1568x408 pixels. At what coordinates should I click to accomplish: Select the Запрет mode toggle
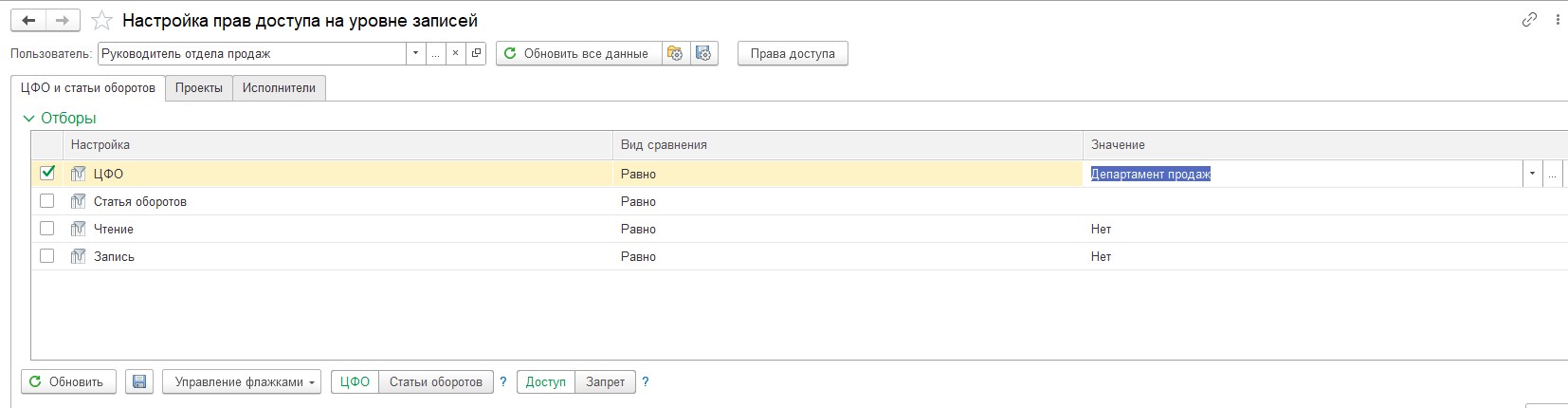click(605, 381)
